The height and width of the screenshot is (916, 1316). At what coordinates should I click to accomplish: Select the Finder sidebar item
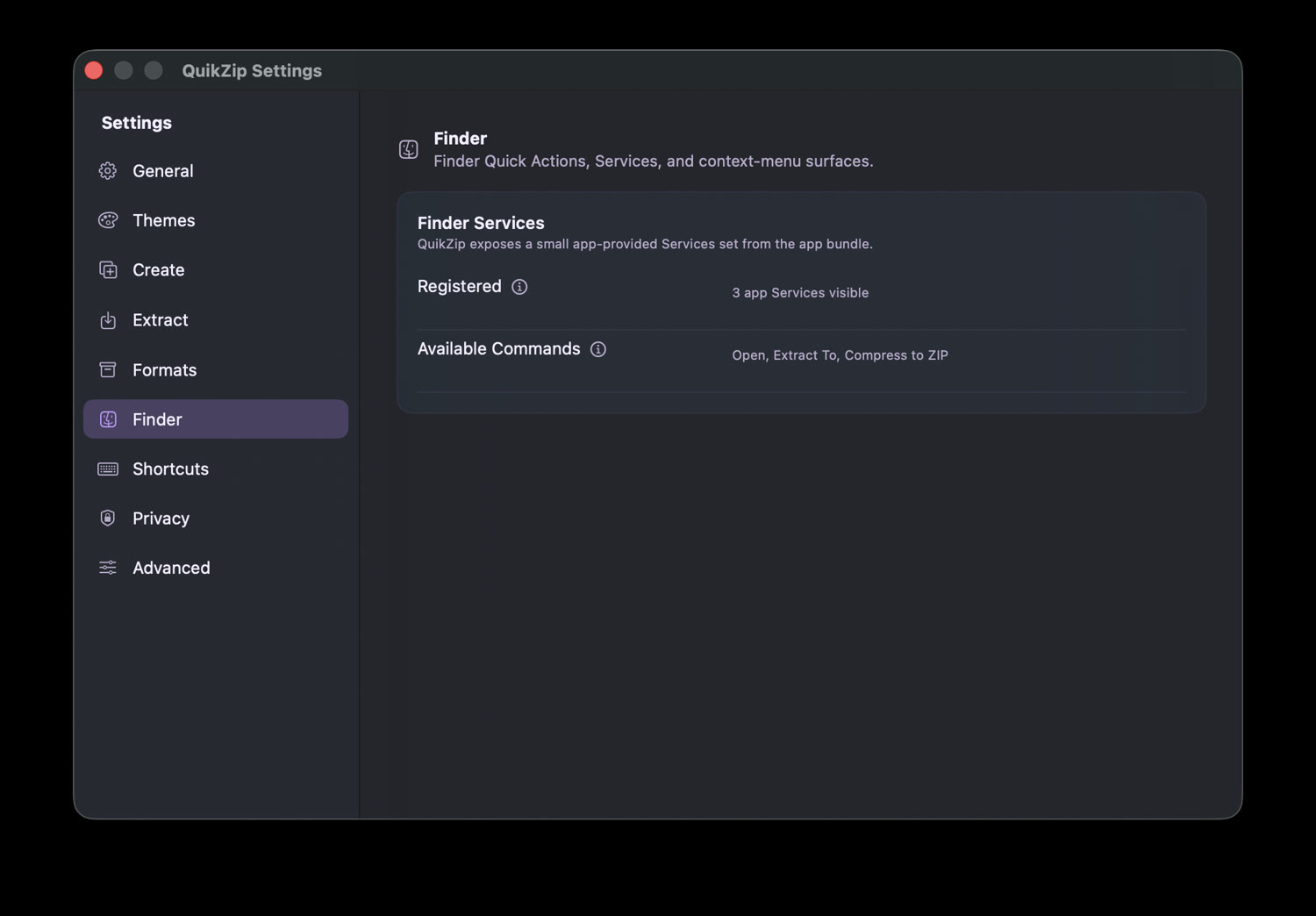click(x=216, y=419)
